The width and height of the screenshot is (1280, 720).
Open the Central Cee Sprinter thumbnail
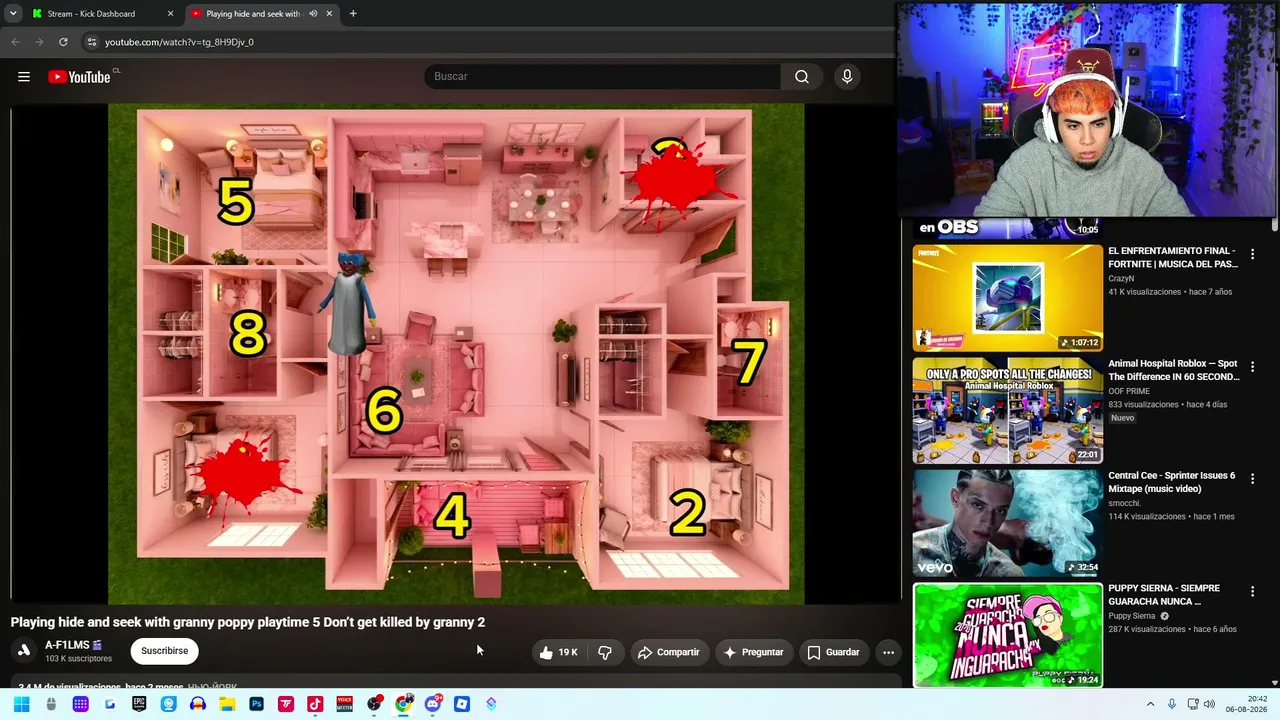pyautogui.click(x=1008, y=523)
